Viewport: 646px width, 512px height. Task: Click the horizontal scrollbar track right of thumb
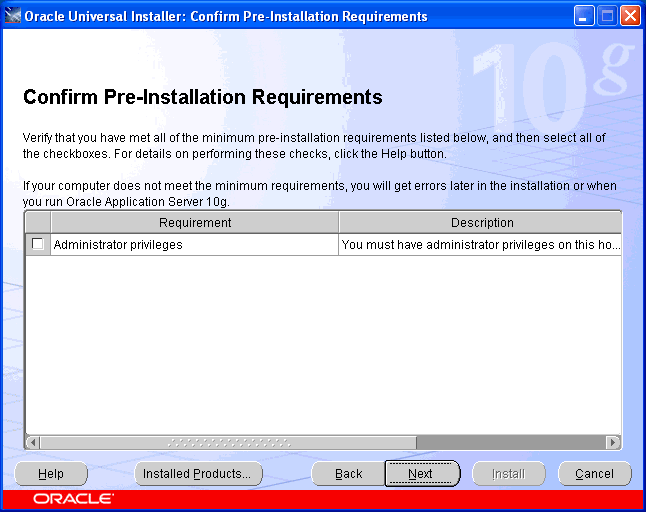pos(511,443)
